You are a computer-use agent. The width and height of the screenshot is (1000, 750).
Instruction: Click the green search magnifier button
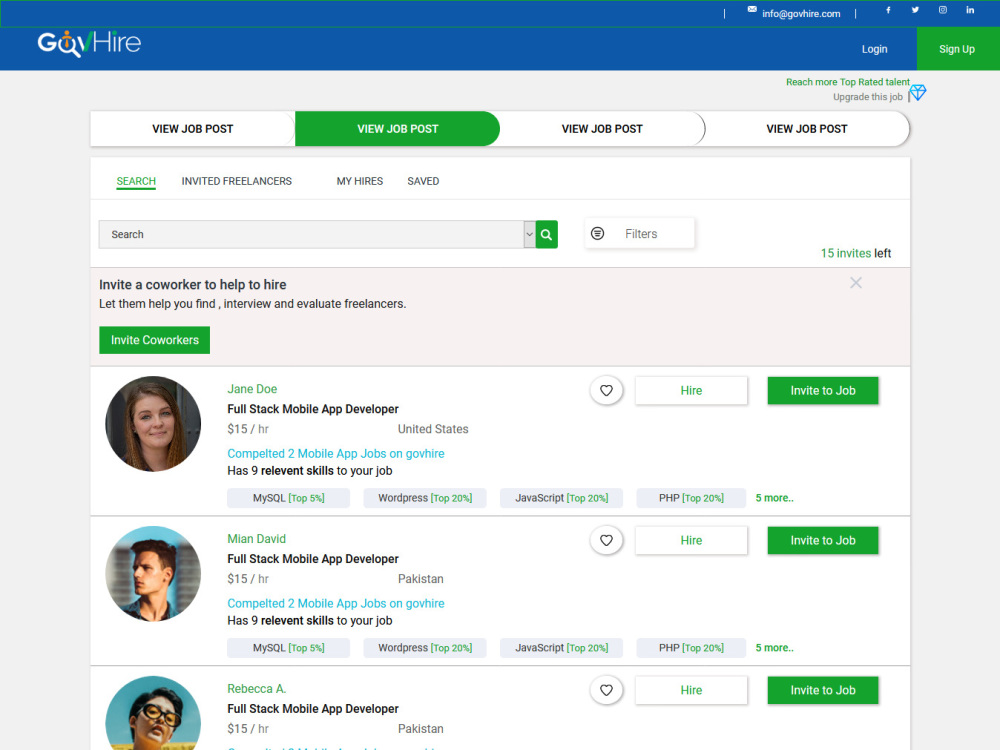[x=547, y=235]
